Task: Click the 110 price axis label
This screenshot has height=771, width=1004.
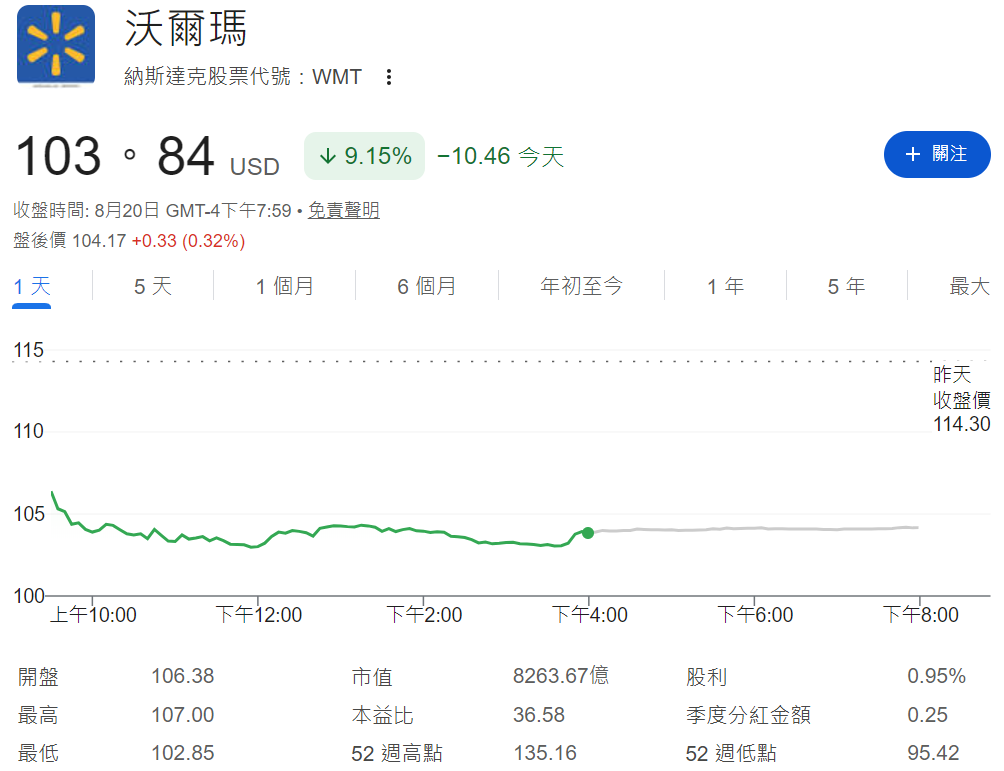Action: point(29,432)
